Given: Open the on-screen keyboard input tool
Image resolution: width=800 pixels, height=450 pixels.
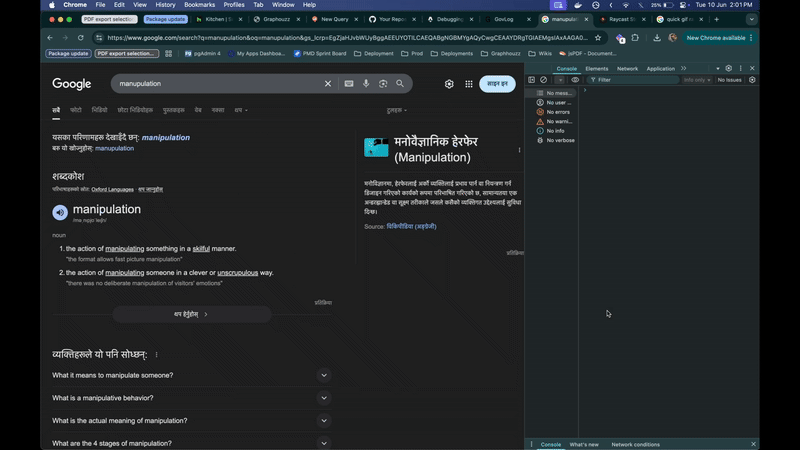Looking at the screenshot, I should click(349, 84).
